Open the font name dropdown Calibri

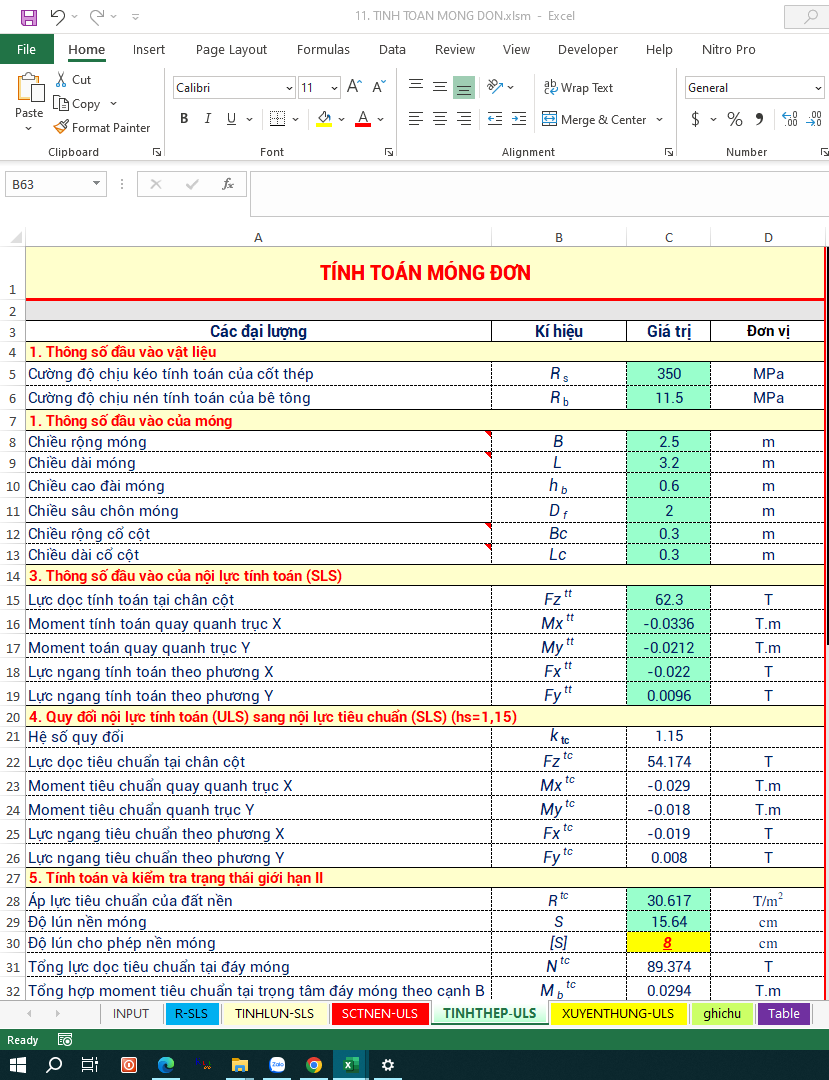point(289,88)
